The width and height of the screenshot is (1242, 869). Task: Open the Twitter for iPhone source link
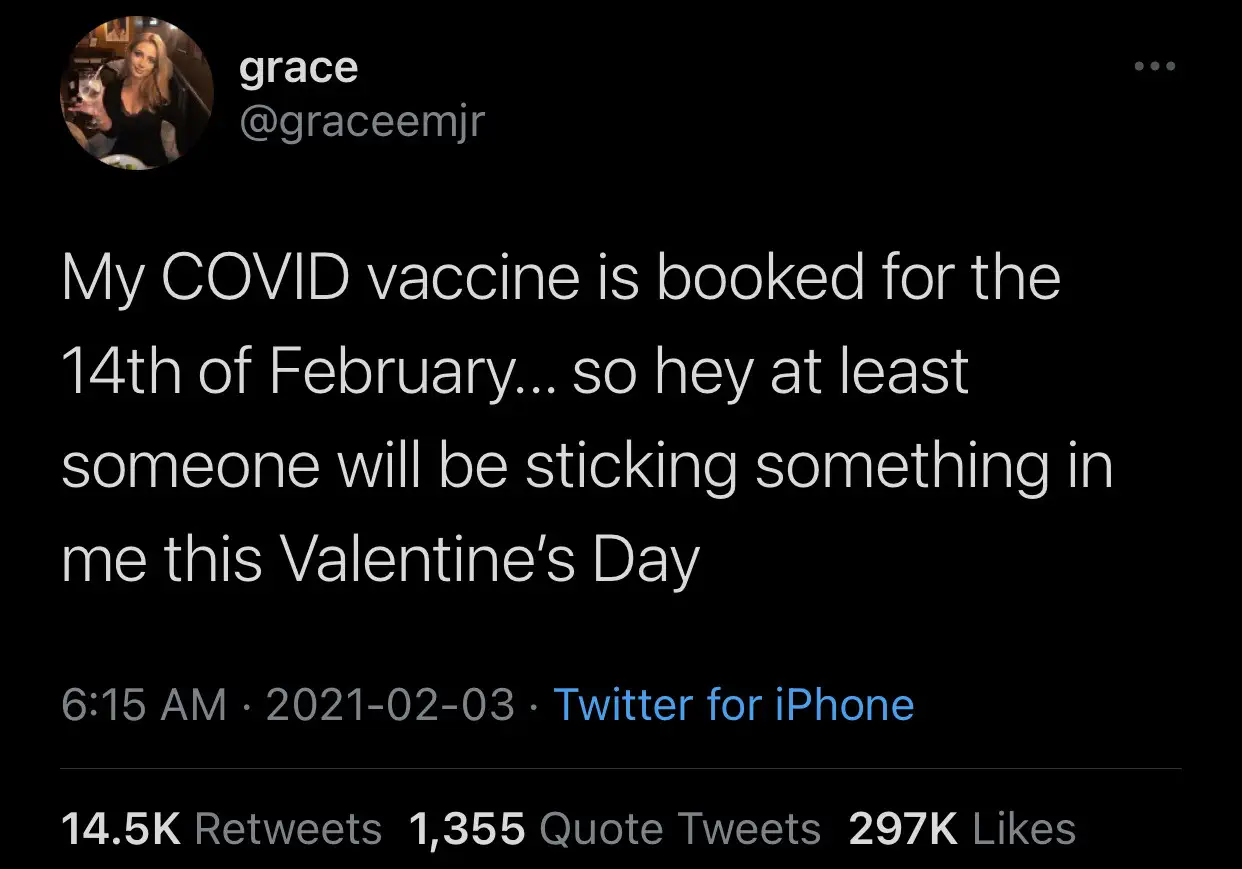(733, 705)
